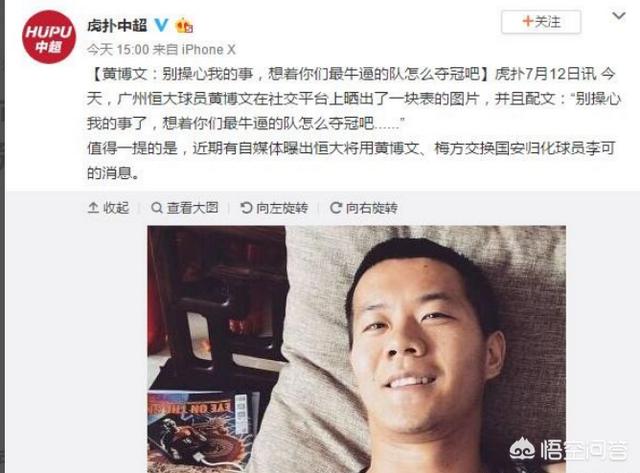This screenshot has width=640, height=473.
Task: Click the man's selfie photo
Action: 356,349
